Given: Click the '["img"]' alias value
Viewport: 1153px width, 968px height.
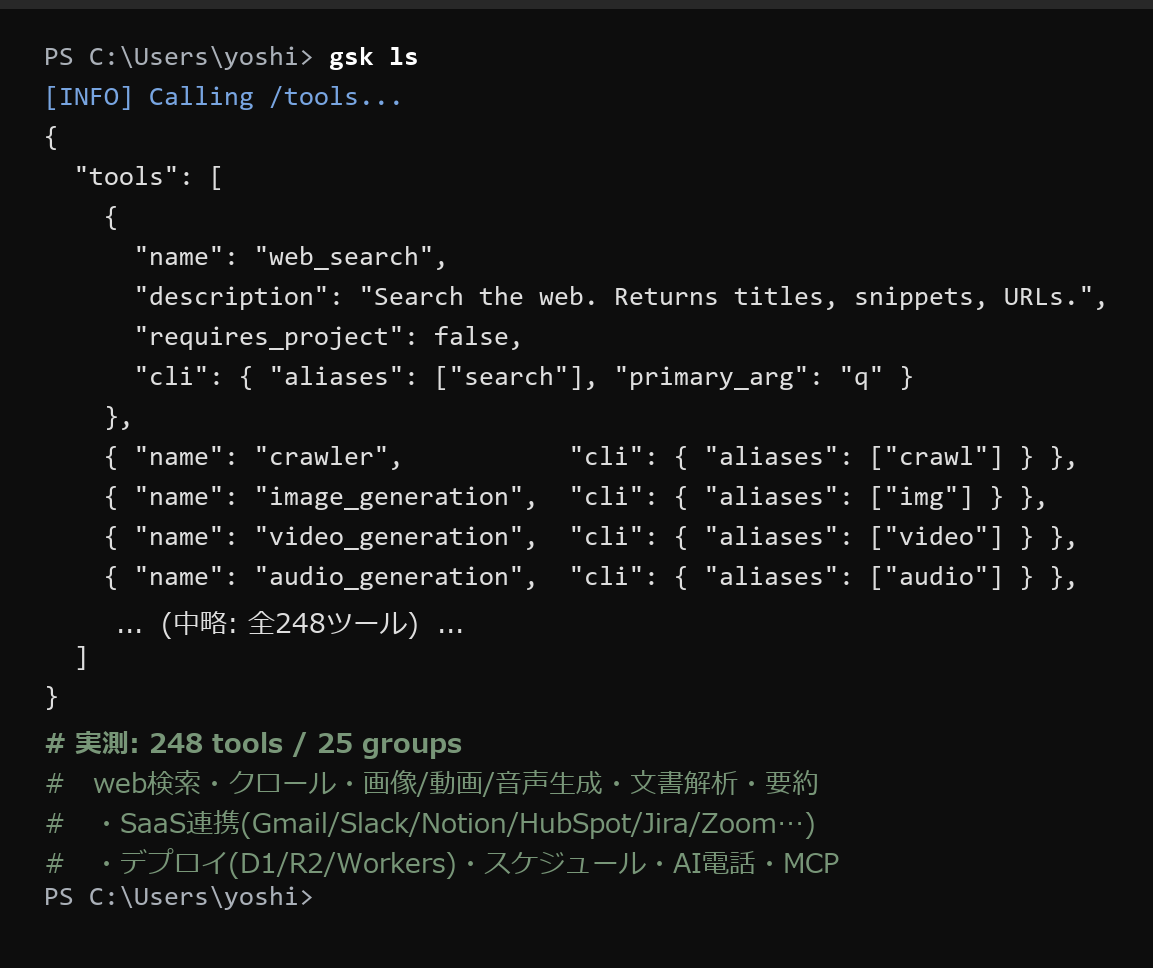Looking at the screenshot, I should click(921, 497).
